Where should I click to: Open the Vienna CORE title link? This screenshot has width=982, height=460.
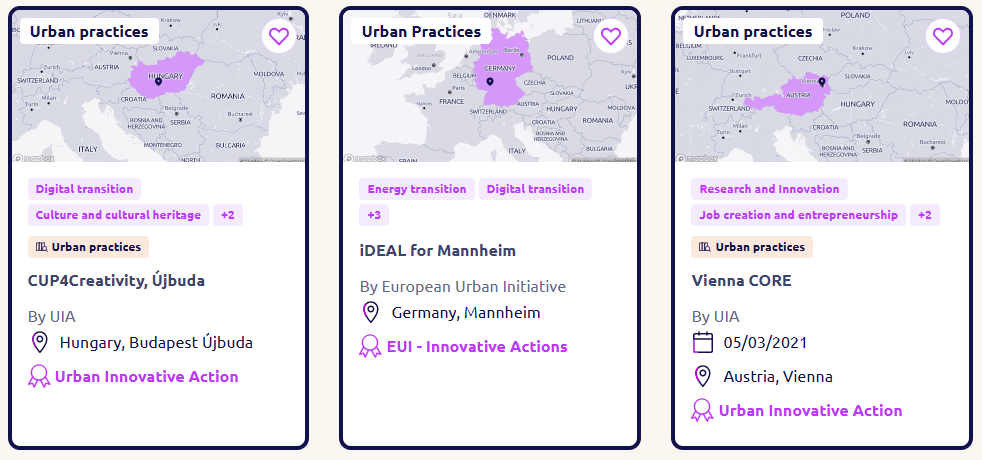[742, 280]
